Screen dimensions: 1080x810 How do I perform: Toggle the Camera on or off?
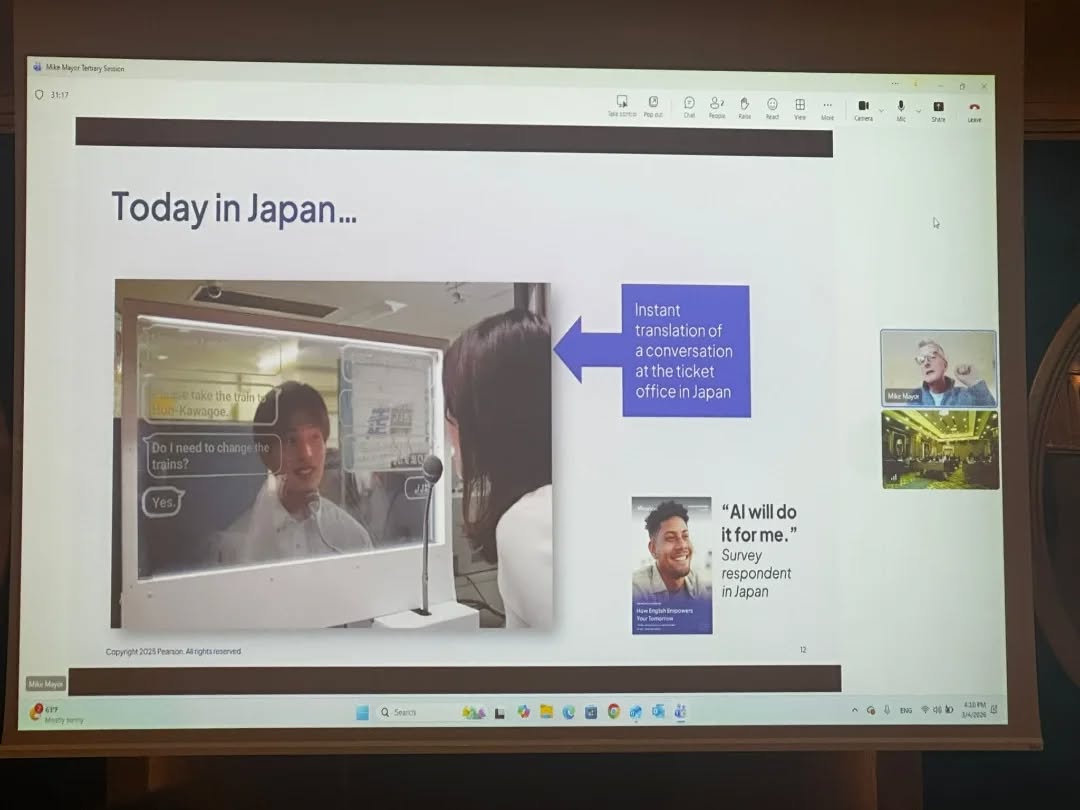click(x=863, y=108)
